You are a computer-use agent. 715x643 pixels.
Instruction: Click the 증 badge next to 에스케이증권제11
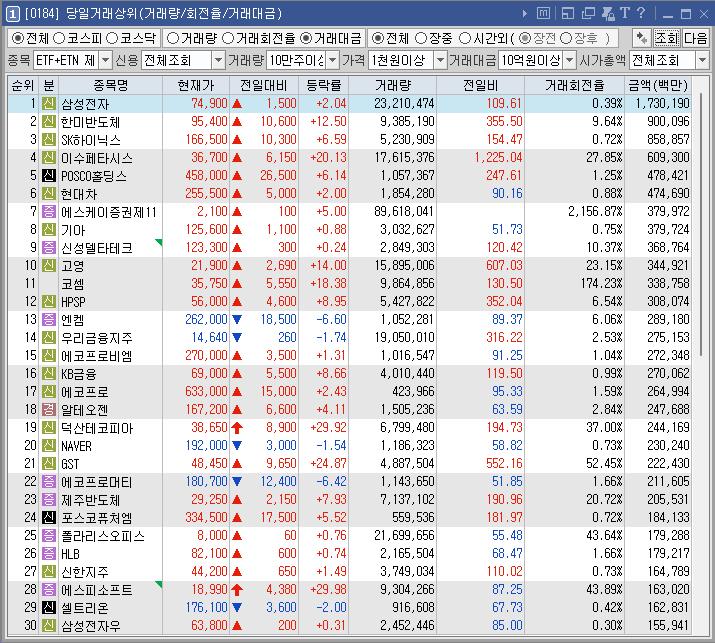(x=49, y=212)
